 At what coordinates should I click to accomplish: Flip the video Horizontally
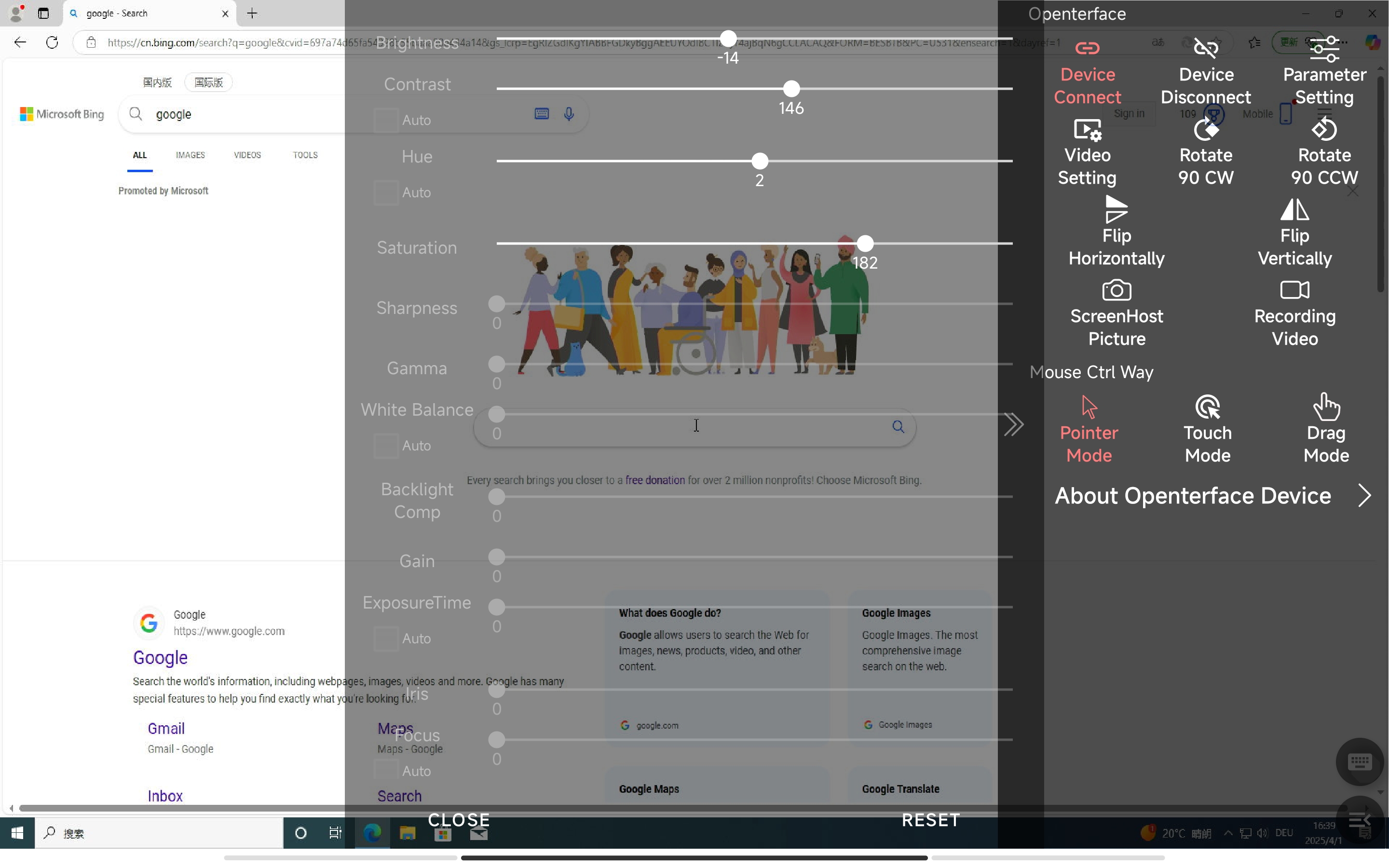click(1117, 210)
